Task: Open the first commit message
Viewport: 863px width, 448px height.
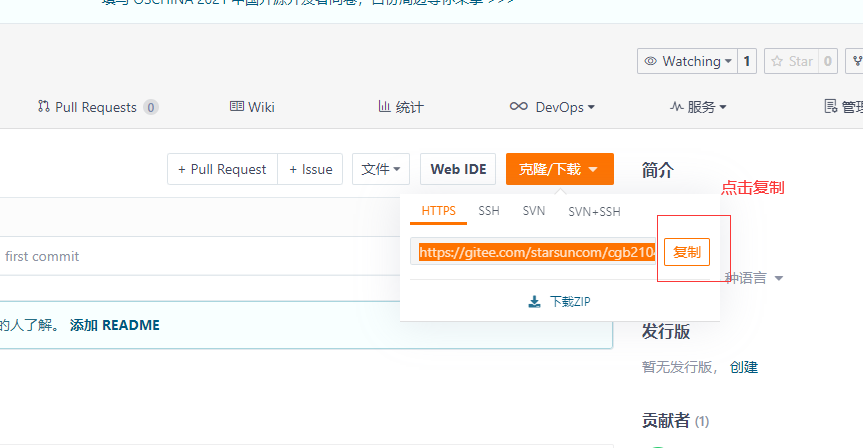Action: 42,256
